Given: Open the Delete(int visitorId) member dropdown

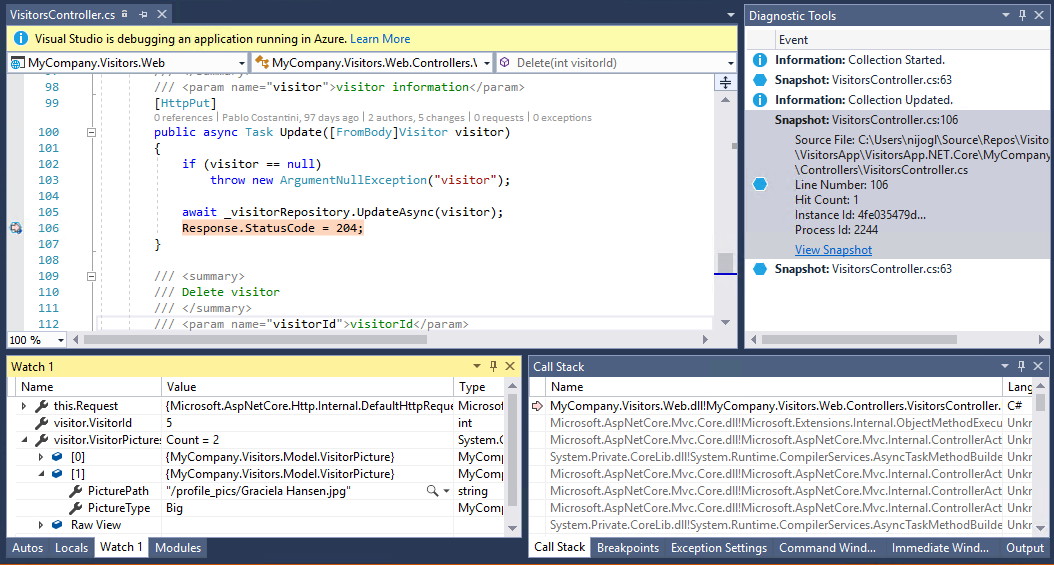Looking at the screenshot, I should pyautogui.click(x=730, y=63).
